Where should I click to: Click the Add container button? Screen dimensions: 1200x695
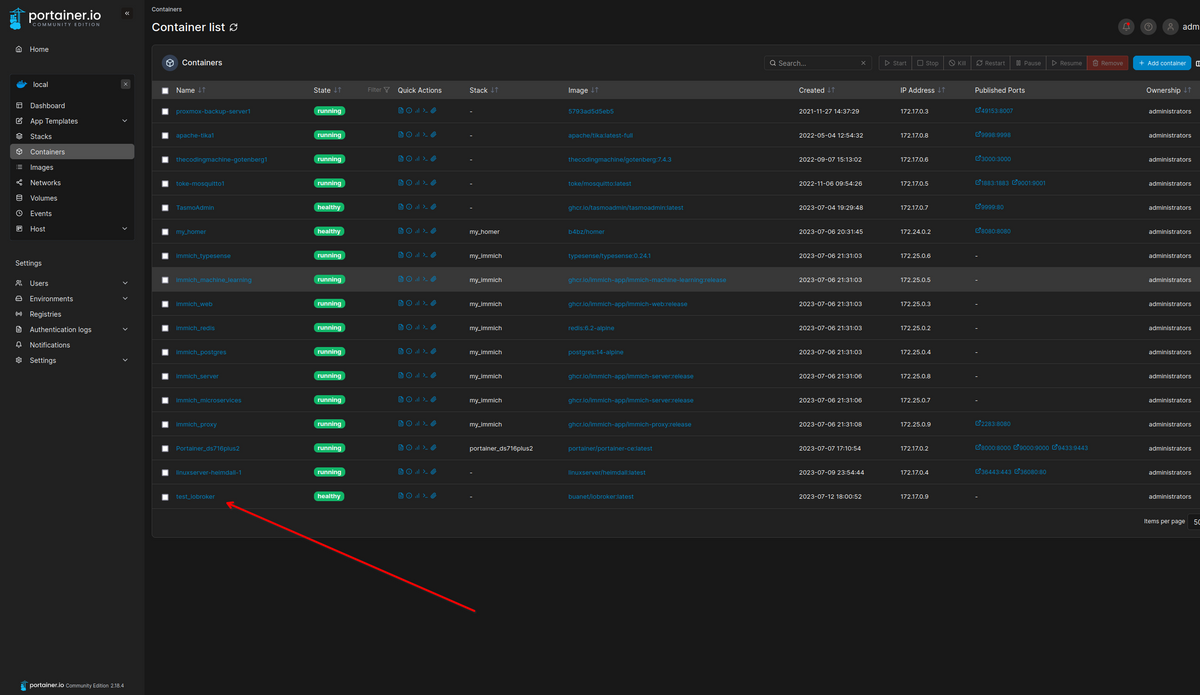tap(1162, 63)
